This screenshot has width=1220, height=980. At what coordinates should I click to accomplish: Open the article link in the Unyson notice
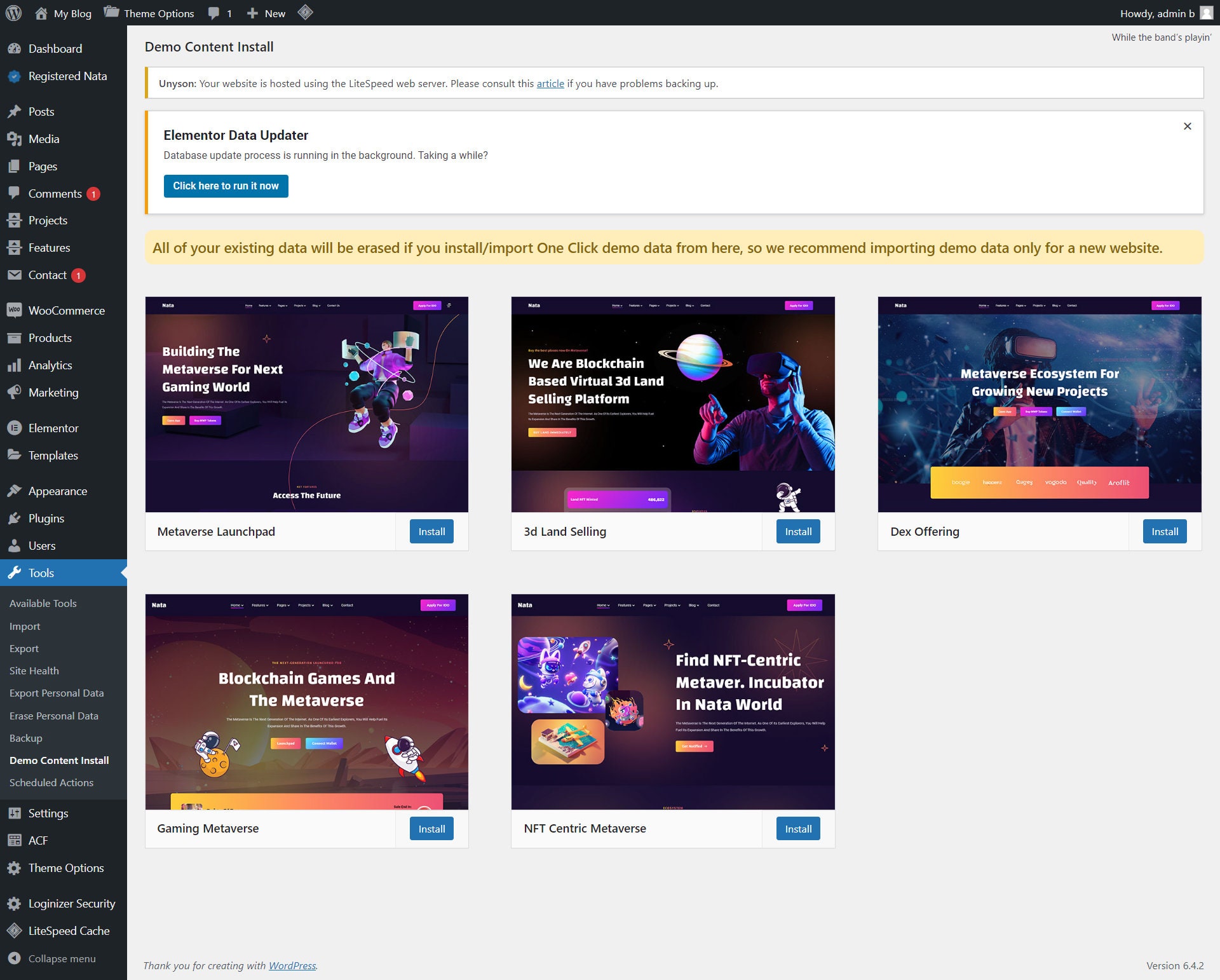coord(549,83)
